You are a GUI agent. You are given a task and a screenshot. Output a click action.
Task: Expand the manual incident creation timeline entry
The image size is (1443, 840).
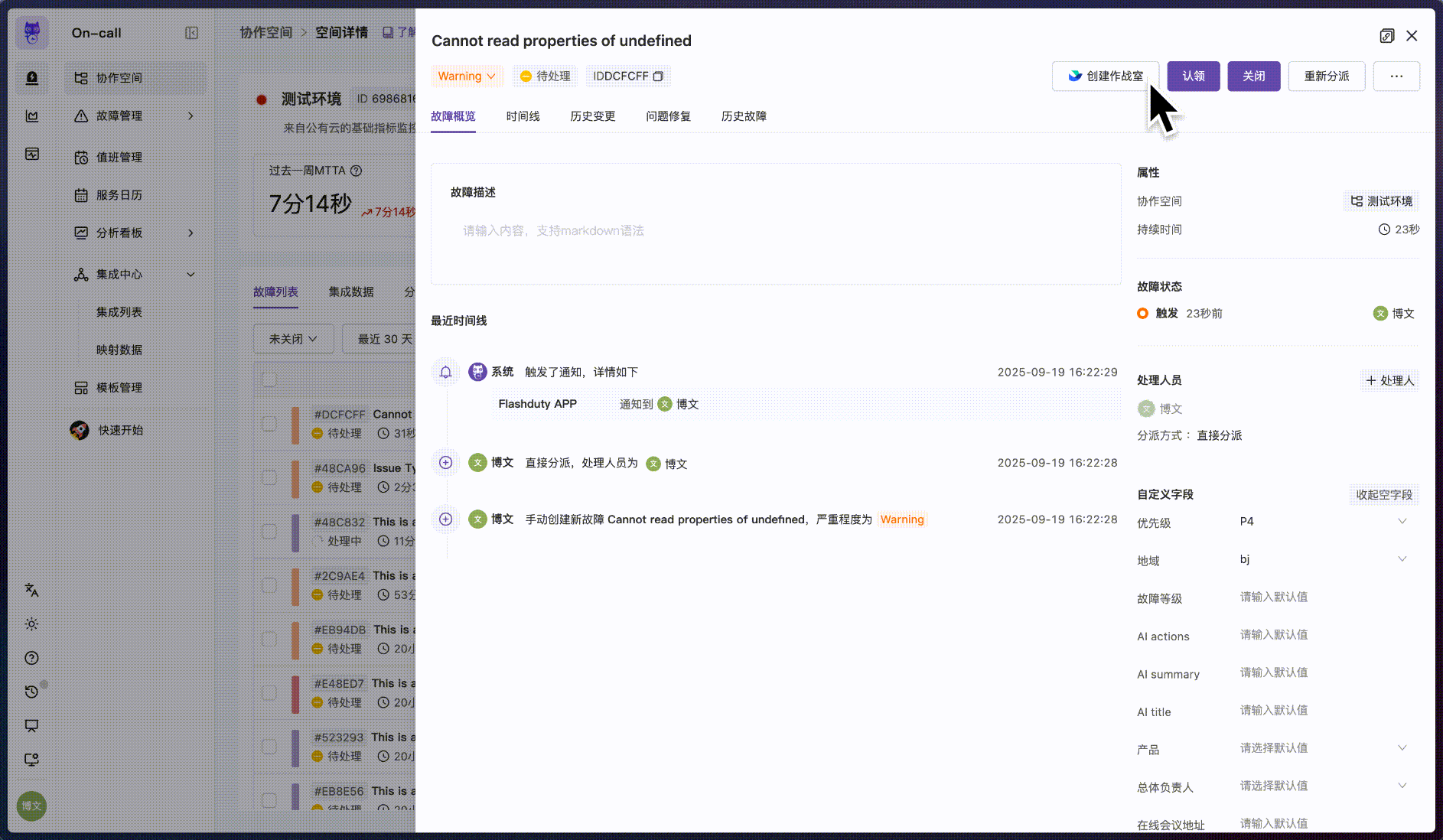pos(446,519)
